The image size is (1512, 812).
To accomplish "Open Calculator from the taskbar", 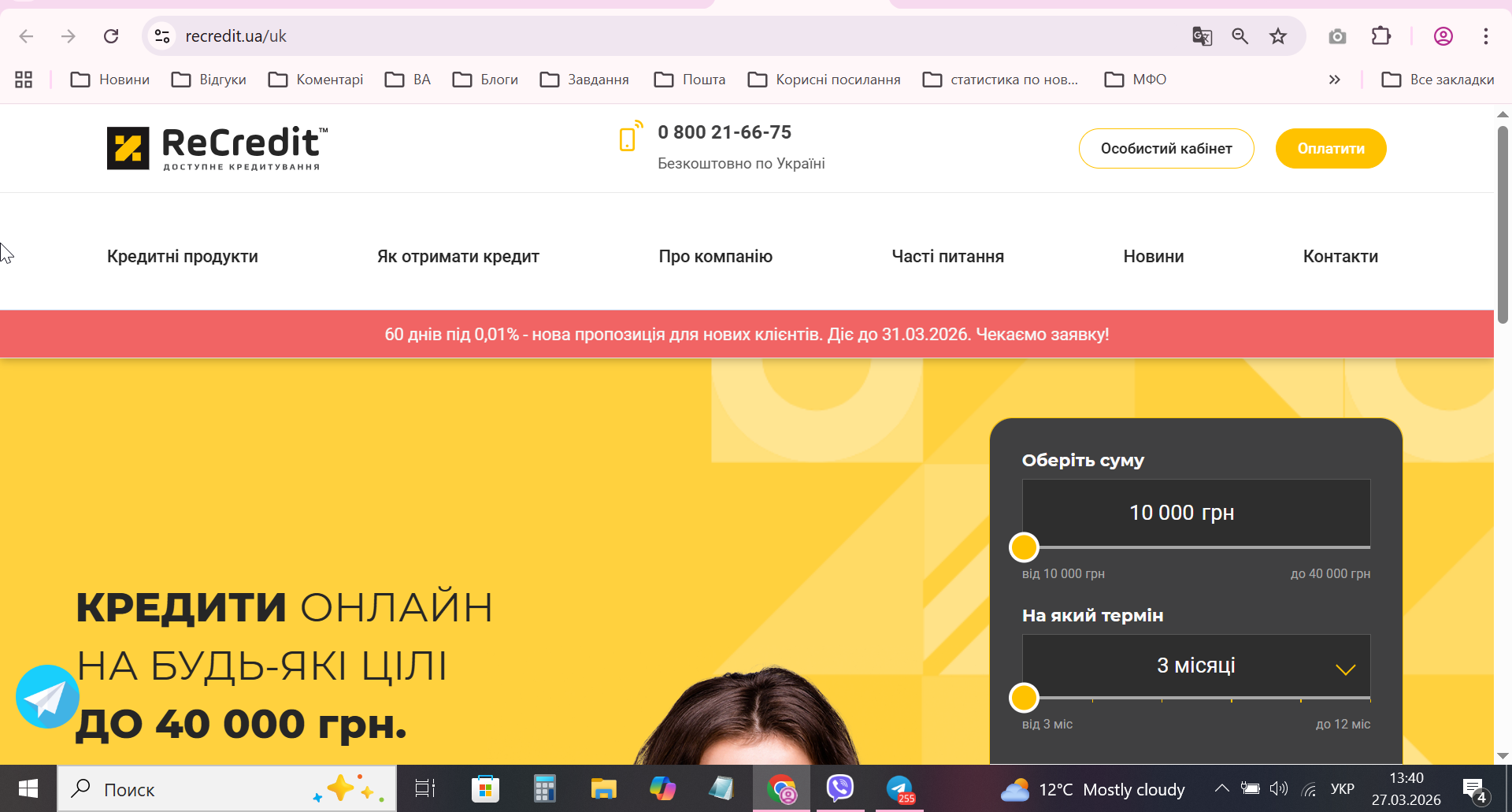I will tap(544, 788).
